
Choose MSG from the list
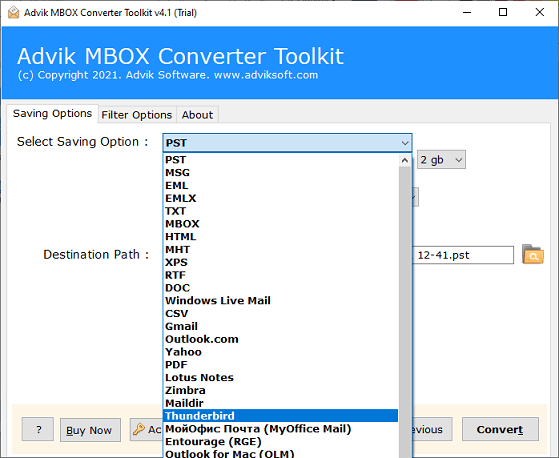281,173
